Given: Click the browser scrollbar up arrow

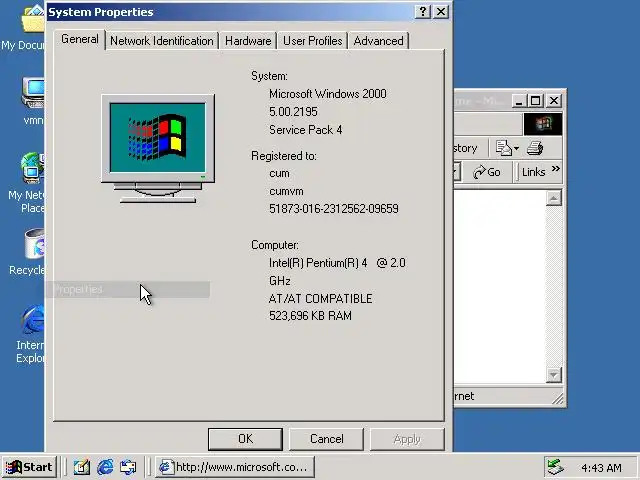Looking at the screenshot, I should [x=553, y=198].
